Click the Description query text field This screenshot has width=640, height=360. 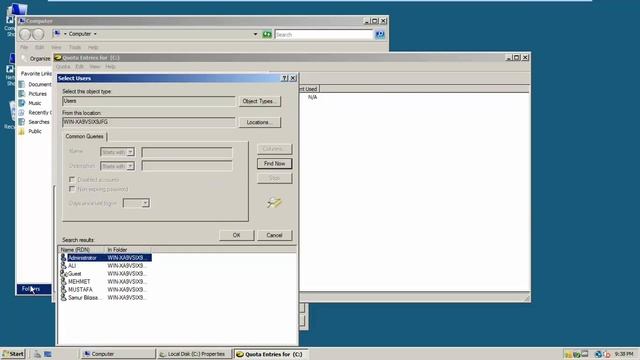pyautogui.click(x=187, y=166)
